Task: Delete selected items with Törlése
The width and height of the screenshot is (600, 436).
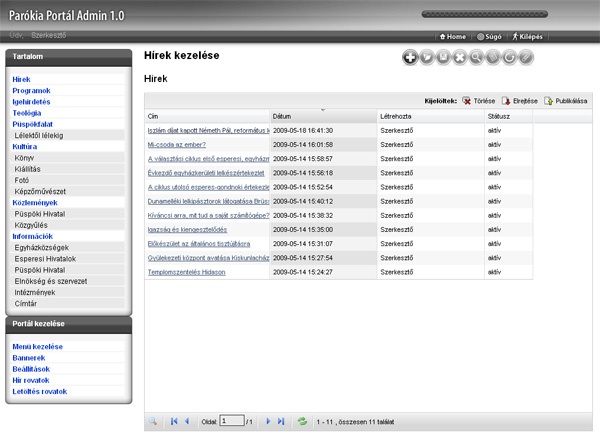Action: tap(480, 101)
